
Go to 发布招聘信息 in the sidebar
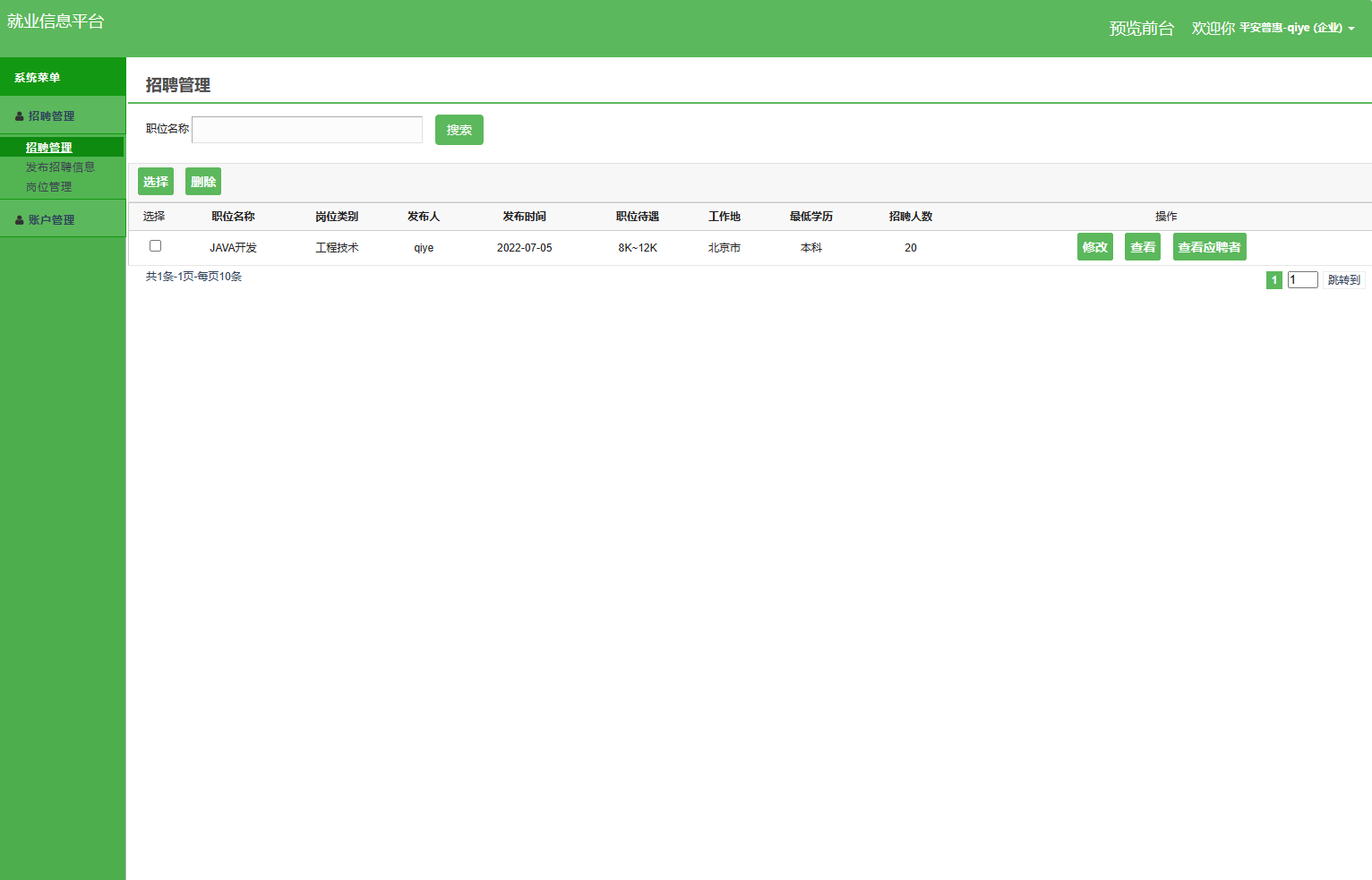[x=60, y=167]
